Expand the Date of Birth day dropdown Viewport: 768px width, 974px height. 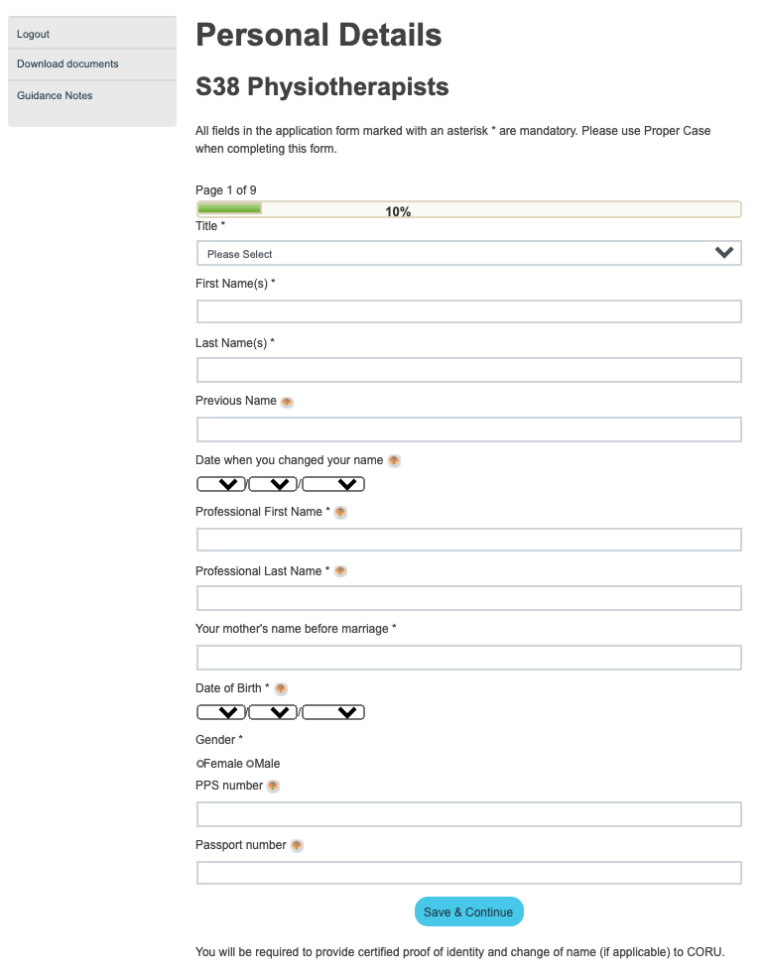tap(220, 711)
